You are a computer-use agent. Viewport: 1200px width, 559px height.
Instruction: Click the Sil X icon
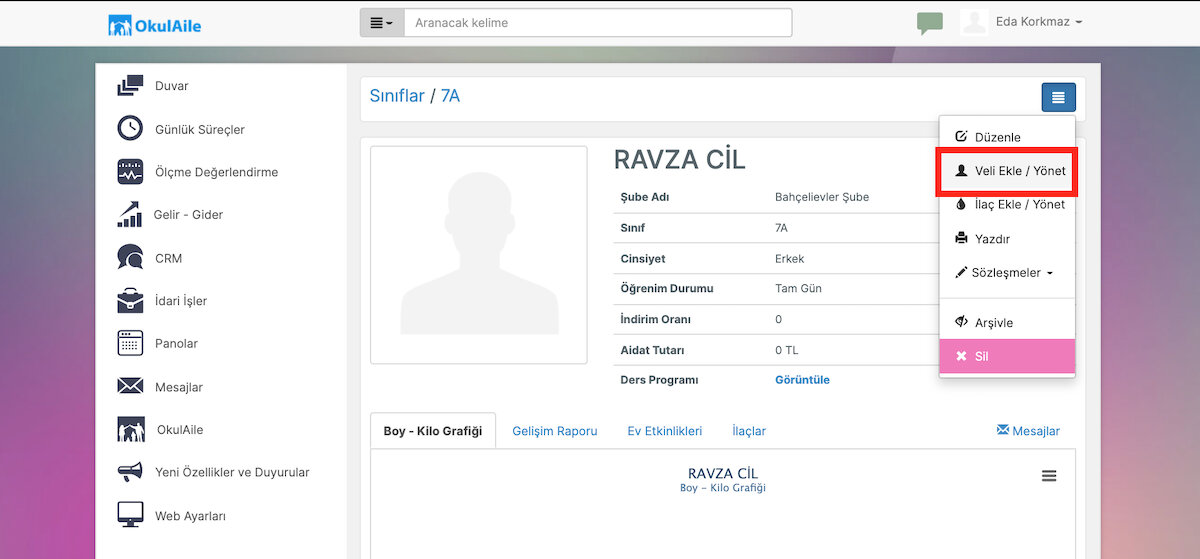(961, 356)
